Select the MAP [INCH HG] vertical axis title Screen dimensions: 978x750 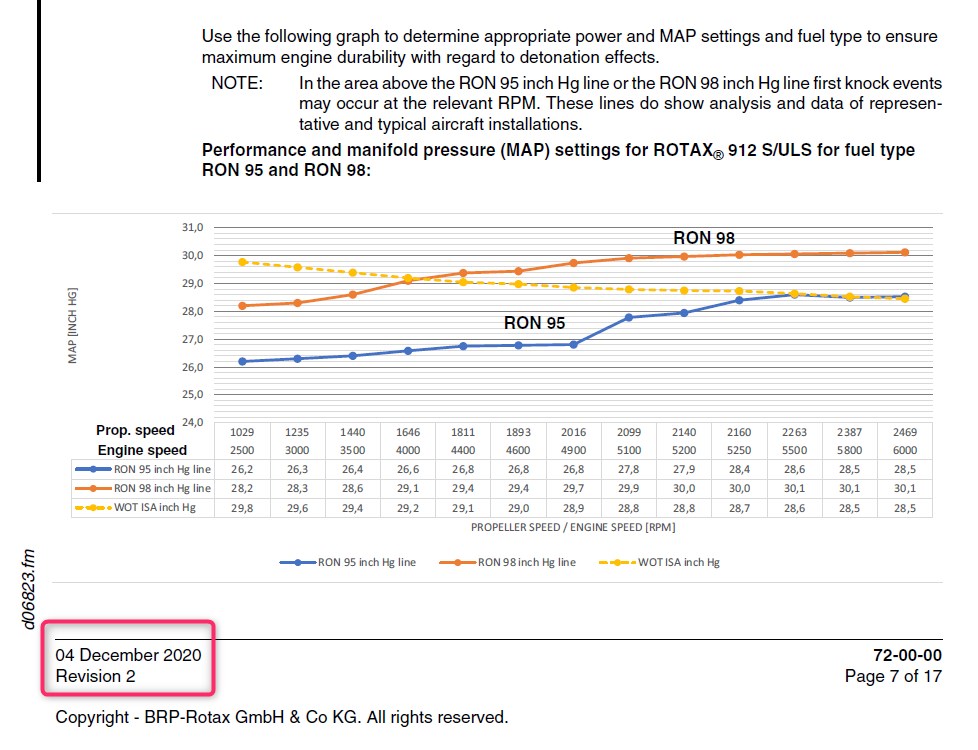(73, 326)
